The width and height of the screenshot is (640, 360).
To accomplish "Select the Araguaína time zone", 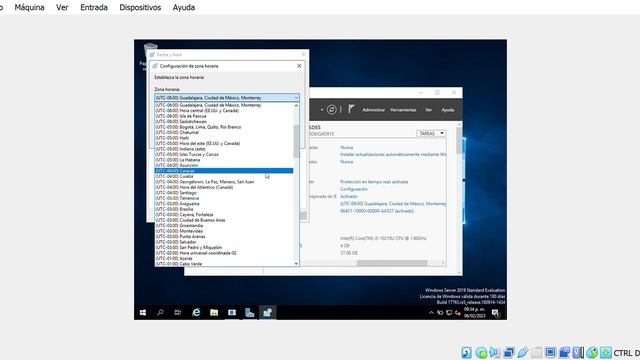I will click(224, 204).
